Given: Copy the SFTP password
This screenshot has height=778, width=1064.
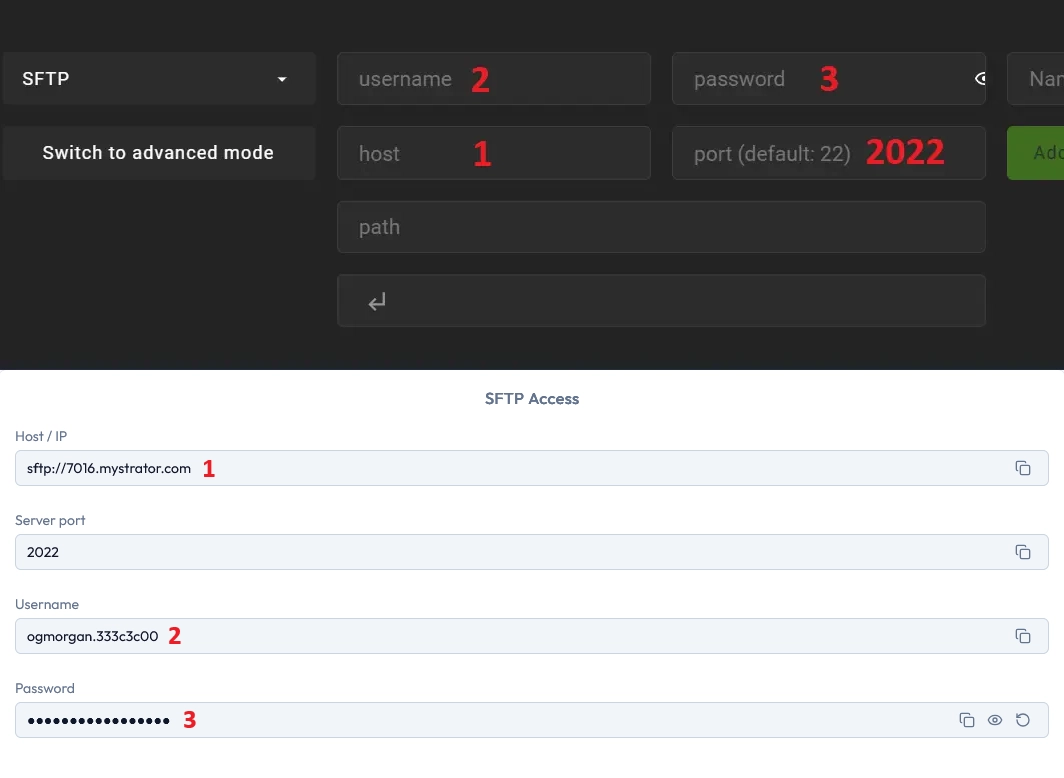Looking at the screenshot, I should coord(966,719).
